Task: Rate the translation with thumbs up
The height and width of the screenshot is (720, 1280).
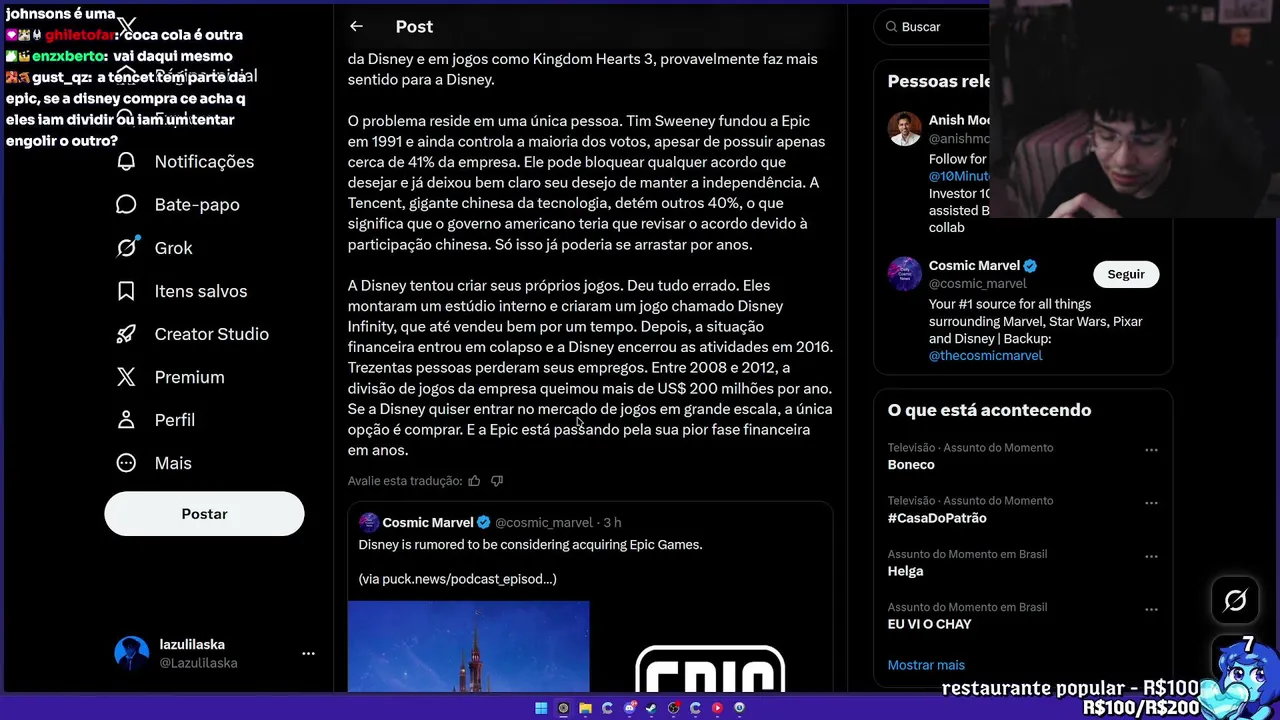Action: pos(474,481)
